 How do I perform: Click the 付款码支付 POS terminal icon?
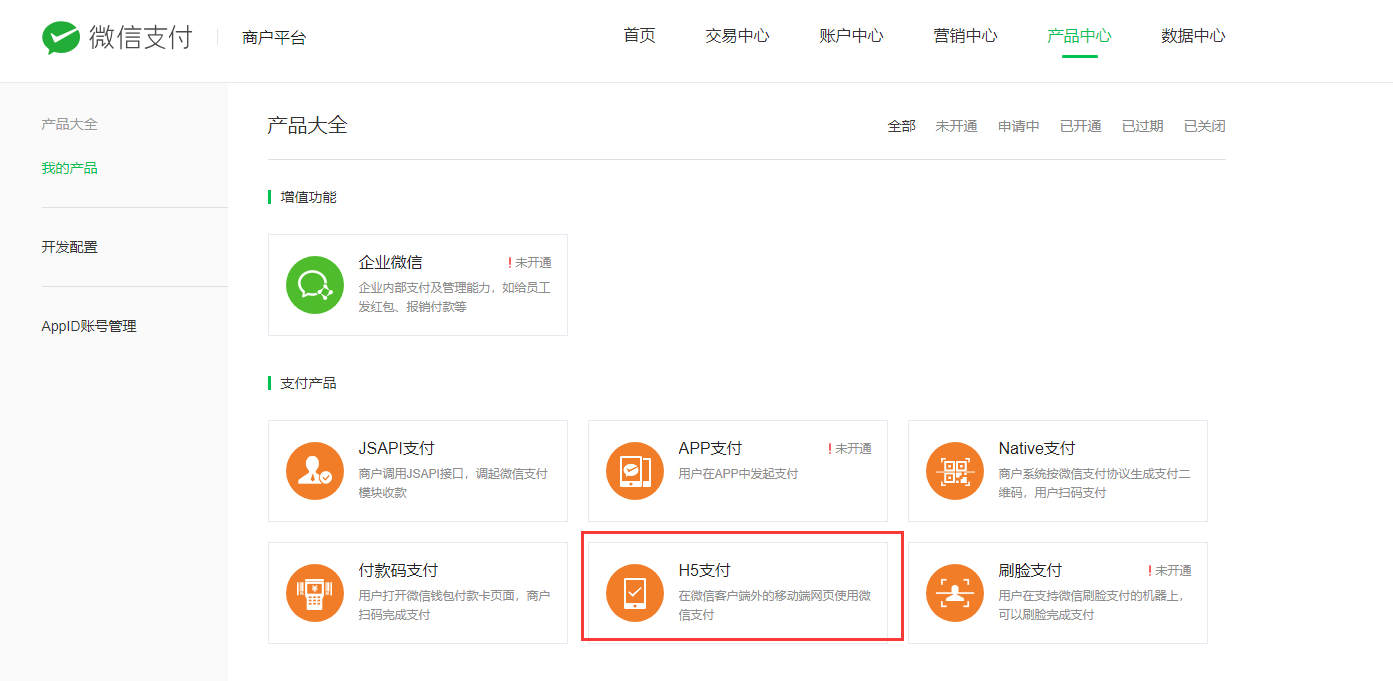(x=315, y=593)
